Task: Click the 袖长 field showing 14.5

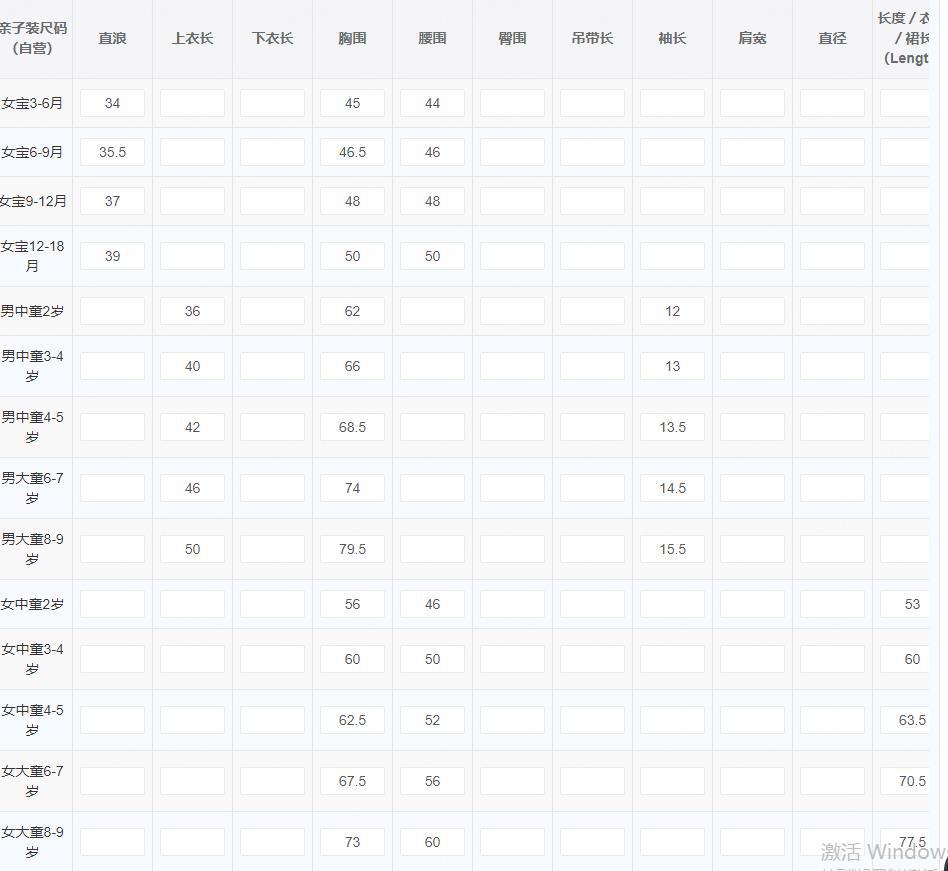Action: [672, 488]
